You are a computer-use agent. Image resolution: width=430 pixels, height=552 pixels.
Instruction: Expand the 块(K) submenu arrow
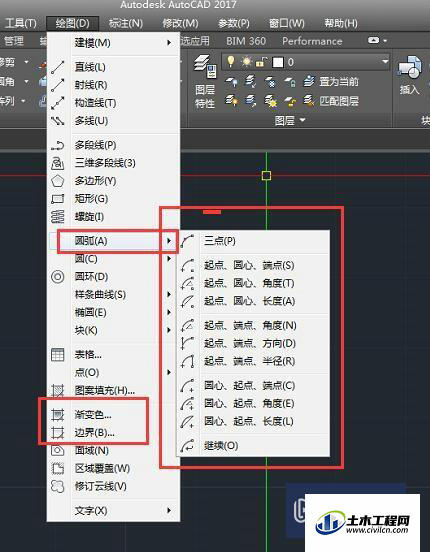169,330
